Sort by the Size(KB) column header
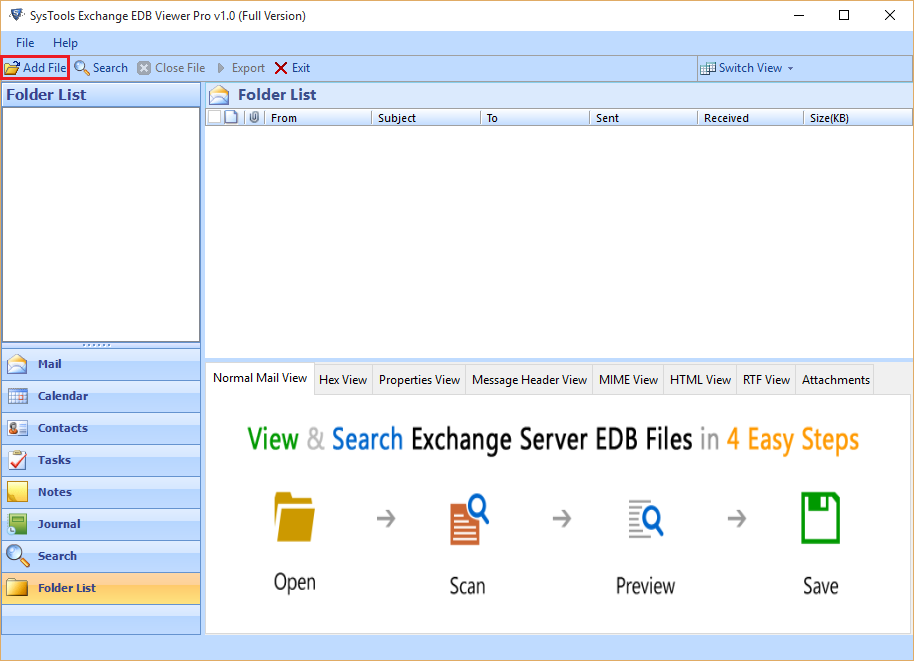The width and height of the screenshot is (914, 661). pos(857,118)
